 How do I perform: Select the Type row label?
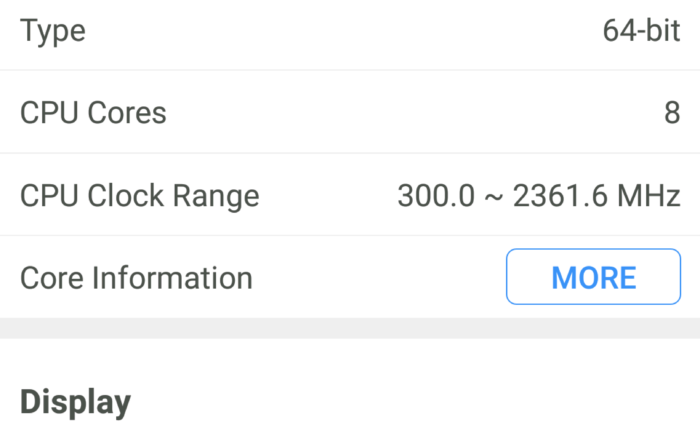pos(53,31)
